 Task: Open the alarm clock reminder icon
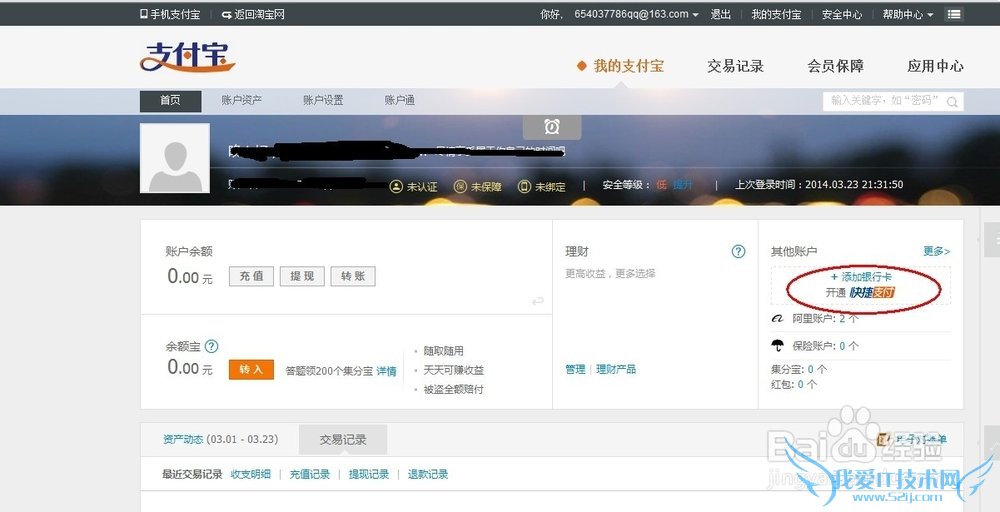(x=552, y=127)
